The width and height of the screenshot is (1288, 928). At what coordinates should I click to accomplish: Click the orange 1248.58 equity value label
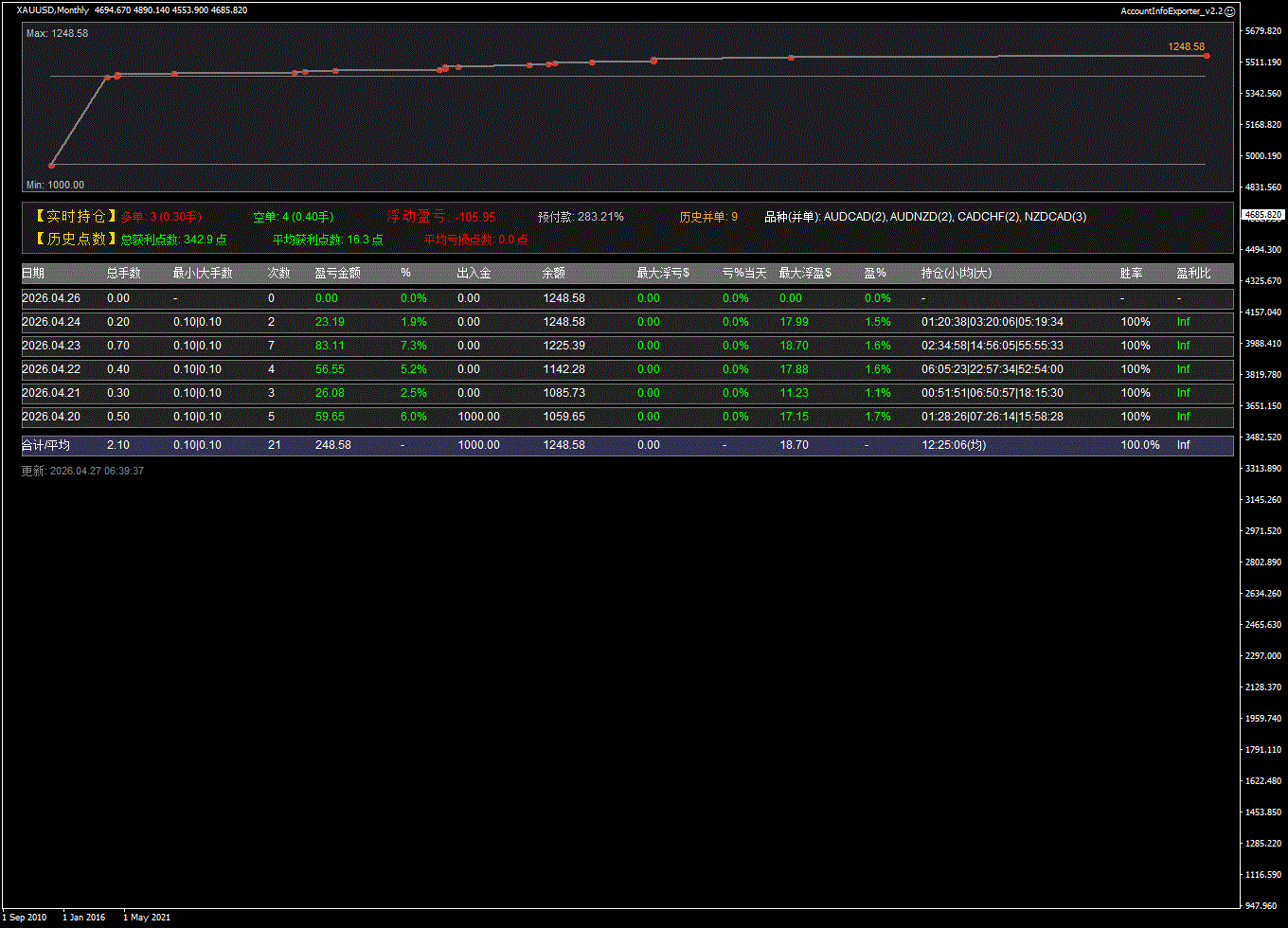click(x=1186, y=46)
